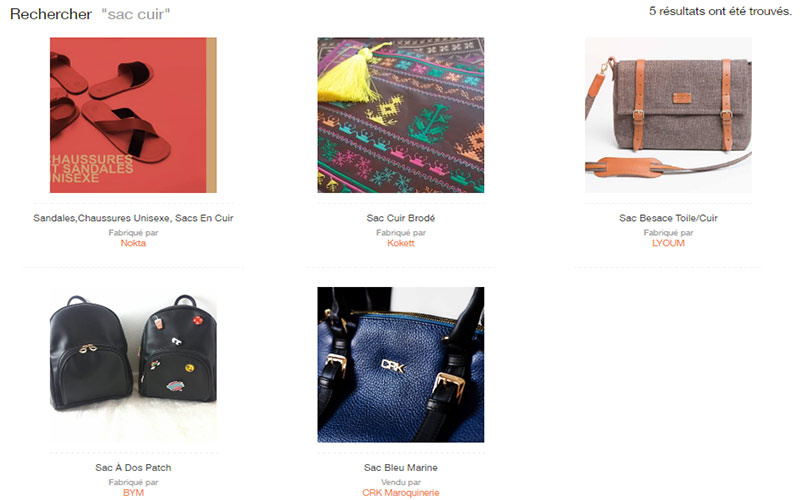The height and width of the screenshot is (500, 800).
Task: Click the Sac À Dos Patch title
Action: [x=133, y=467]
